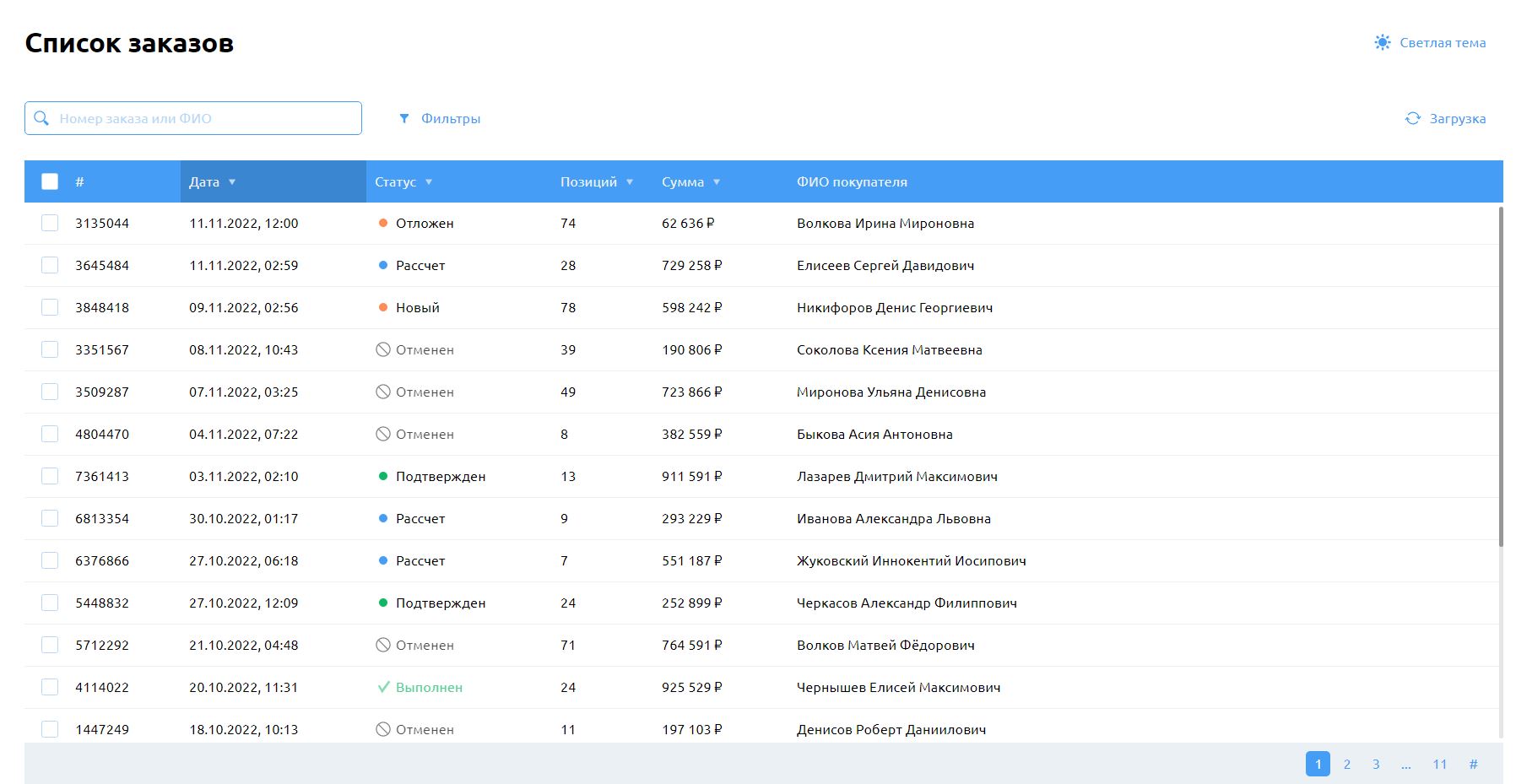This screenshot has height=784, width=1516.
Task: Select pagination page 1
Action: (1318, 764)
